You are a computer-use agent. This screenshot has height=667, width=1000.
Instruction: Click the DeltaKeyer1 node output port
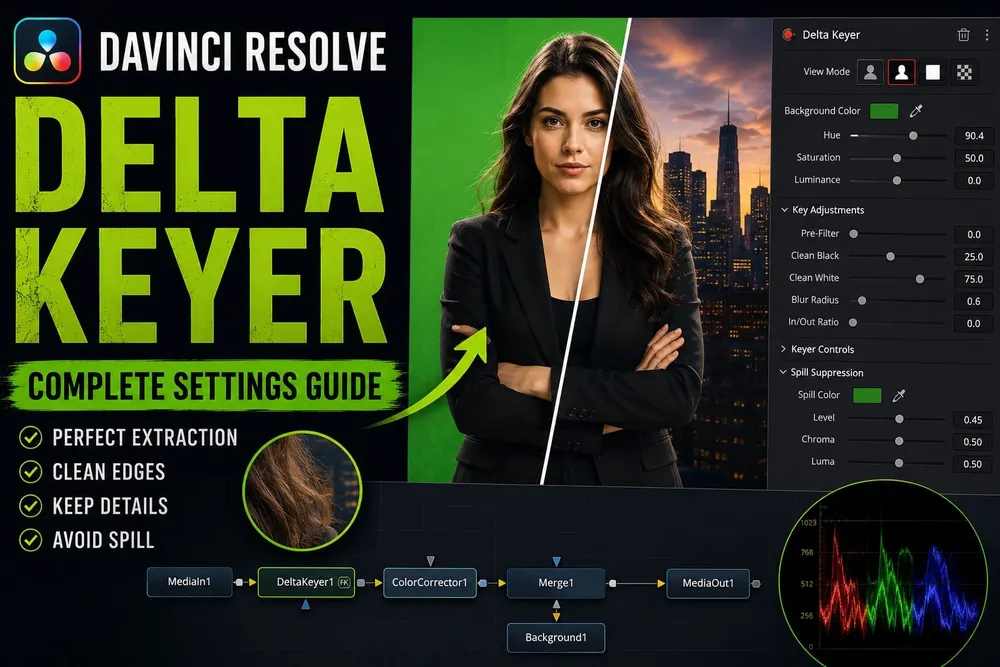click(361, 583)
